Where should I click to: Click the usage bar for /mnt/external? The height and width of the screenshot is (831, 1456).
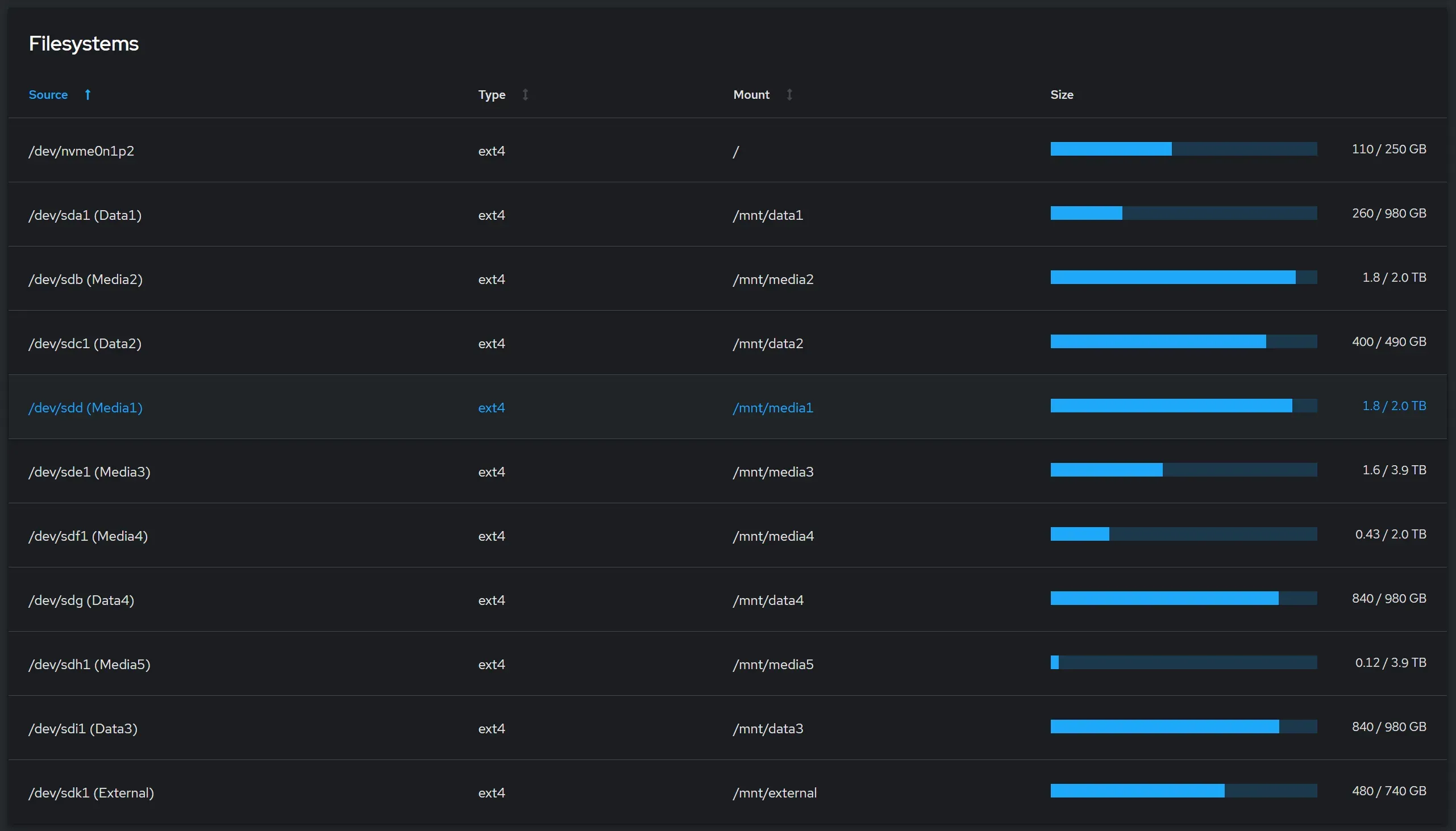click(x=1184, y=791)
